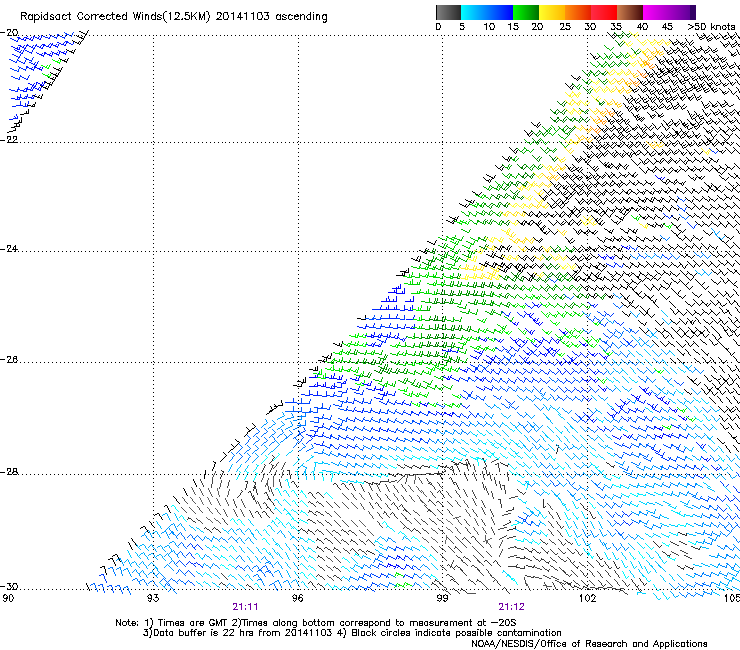
Task: Click the magenta-purple 40-50 knots color segment
Action: click(x=669, y=12)
